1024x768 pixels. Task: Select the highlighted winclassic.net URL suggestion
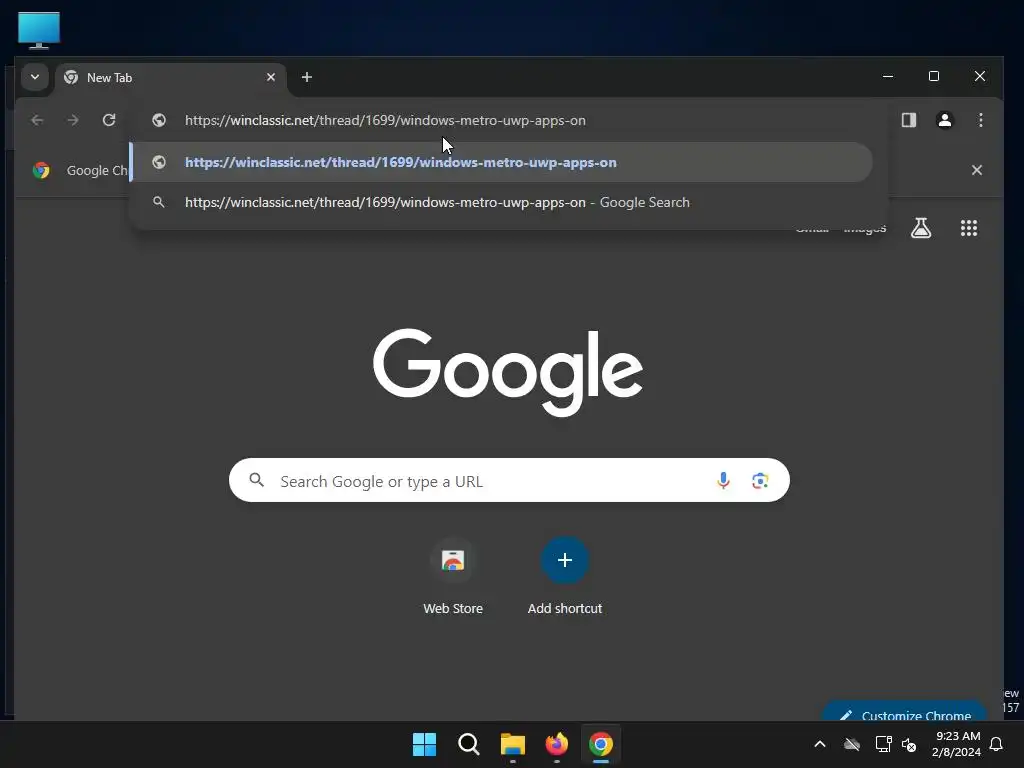501,163
